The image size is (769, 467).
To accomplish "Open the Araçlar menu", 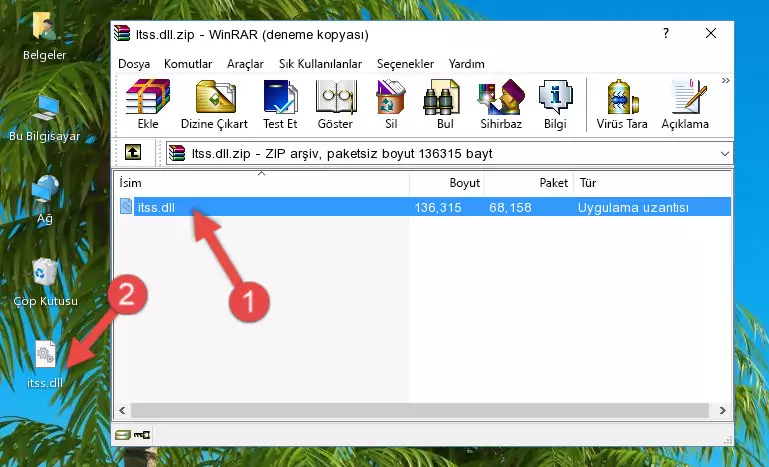I will [245, 64].
